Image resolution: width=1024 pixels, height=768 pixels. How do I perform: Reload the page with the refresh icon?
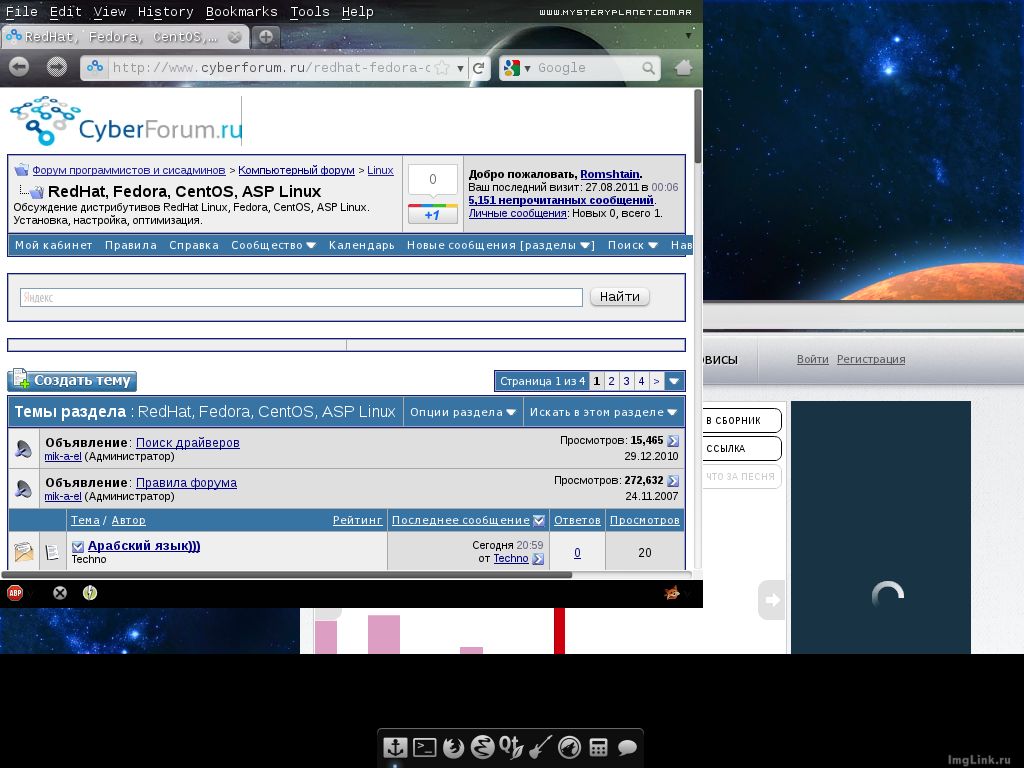(x=478, y=68)
